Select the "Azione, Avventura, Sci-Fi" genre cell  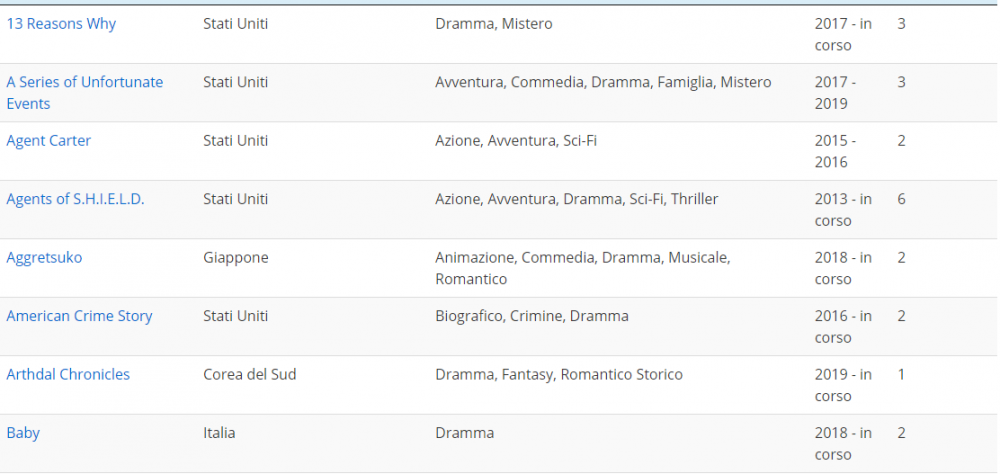point(515,141)
